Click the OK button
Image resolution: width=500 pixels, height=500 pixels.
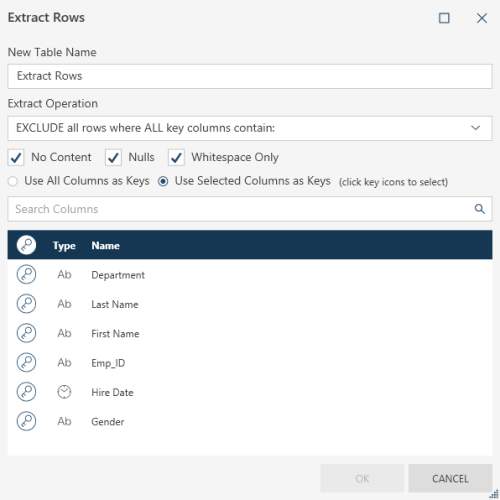(362, 478)
